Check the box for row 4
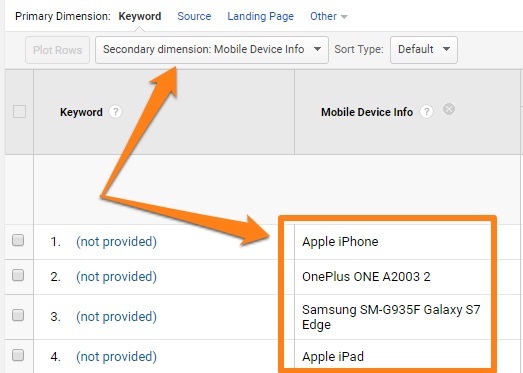Screen dimensions: 523x373 coord(18,355)
